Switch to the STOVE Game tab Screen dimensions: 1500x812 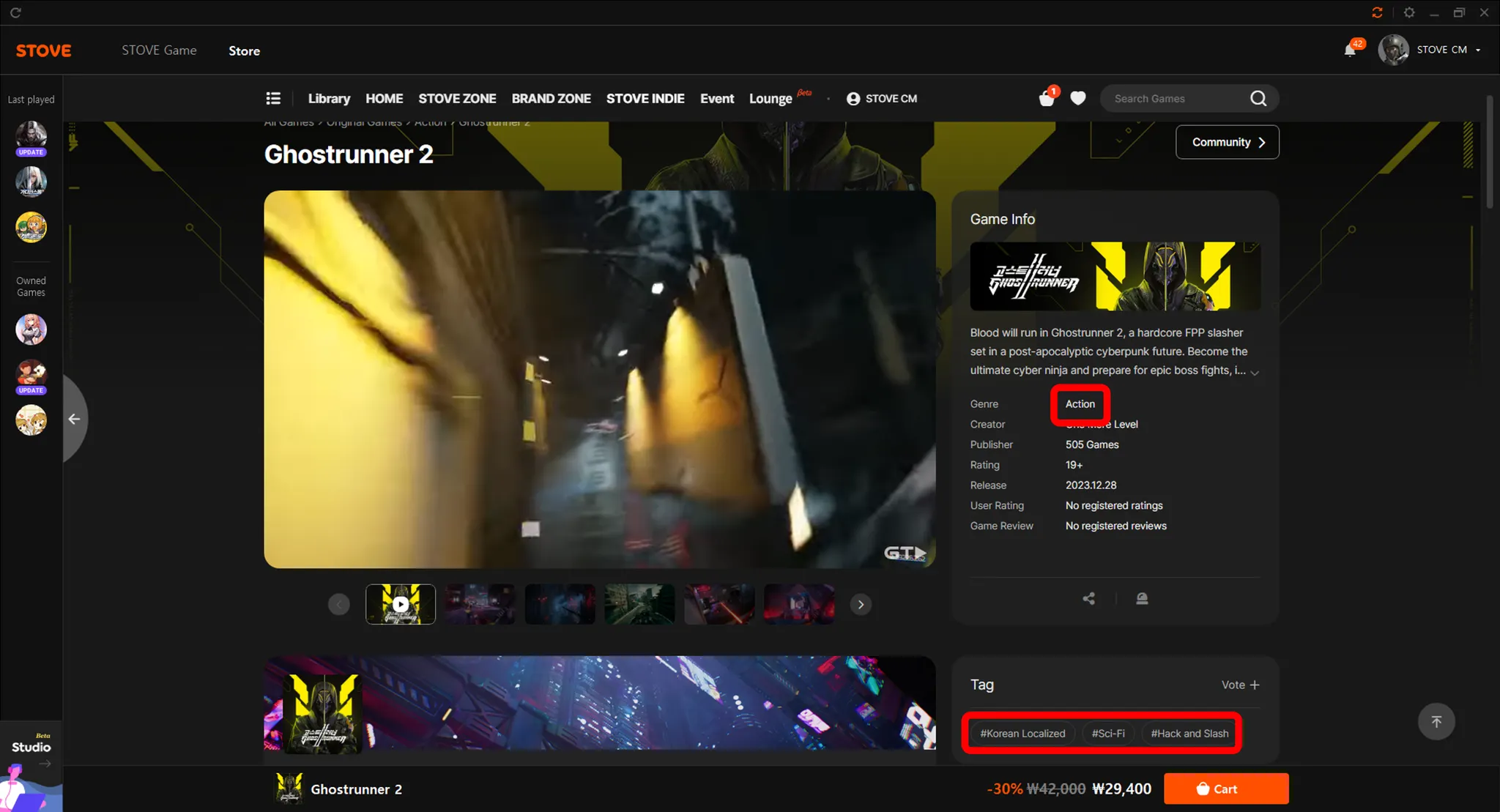click(x=159, y=51)
